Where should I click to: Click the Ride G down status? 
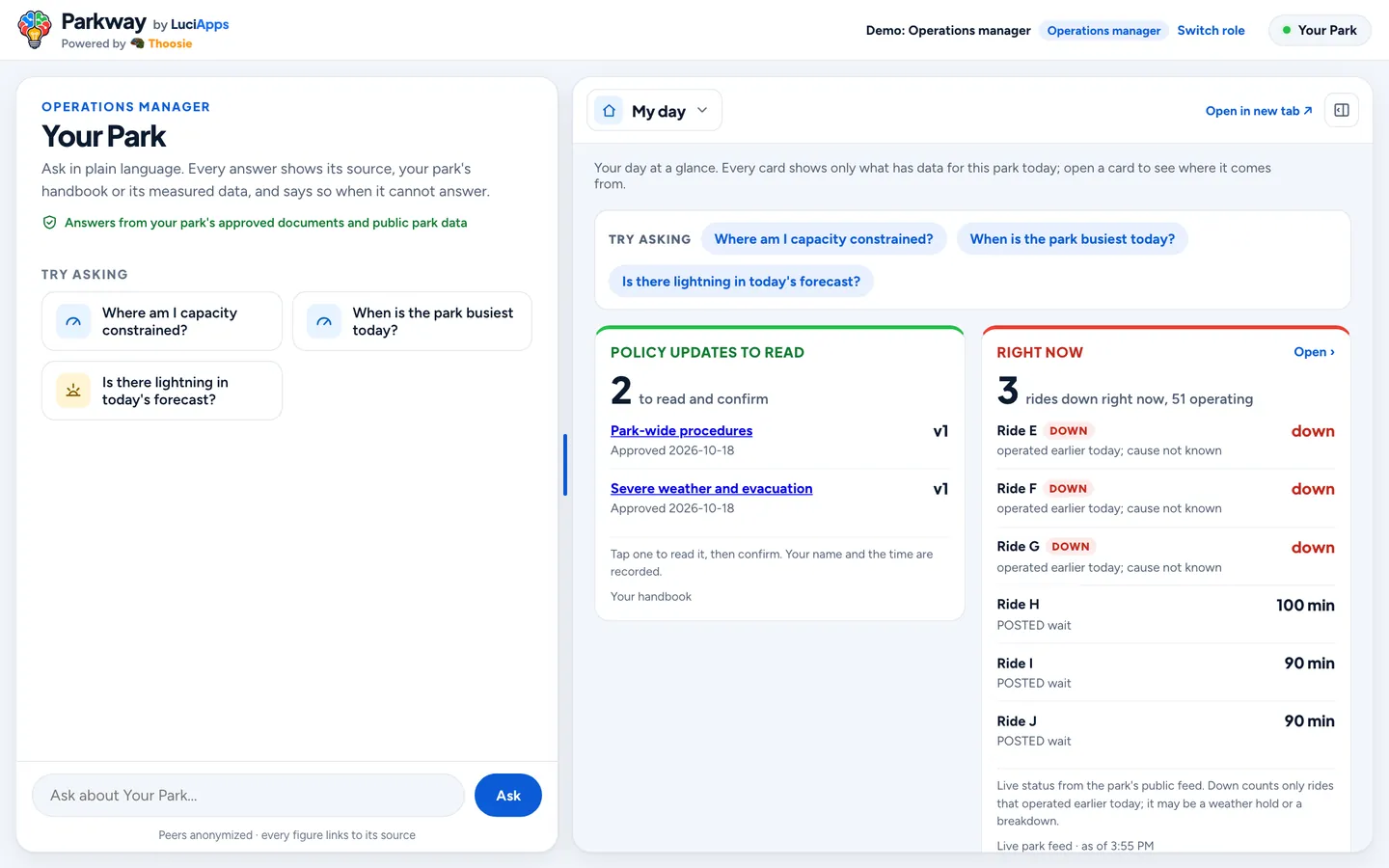tap(1313, 548)
